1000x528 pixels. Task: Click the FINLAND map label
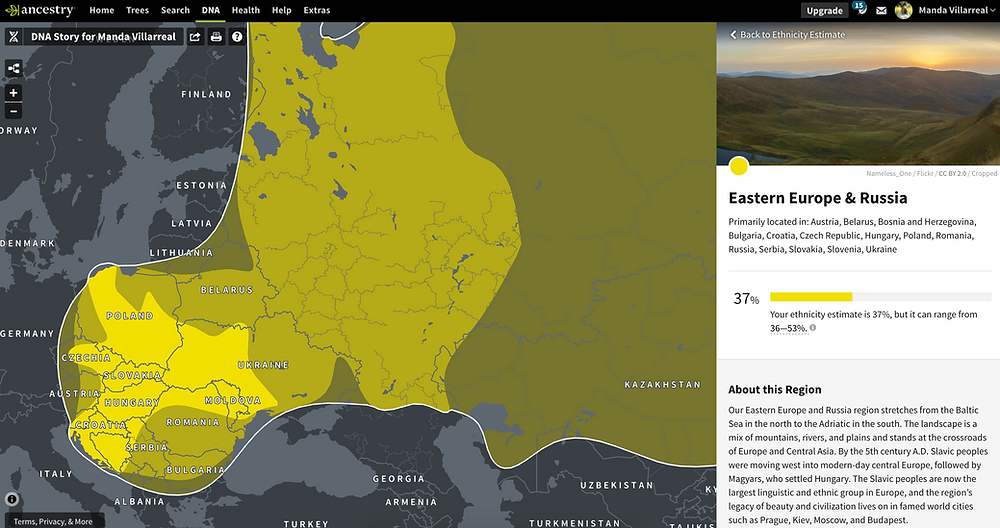207,94
